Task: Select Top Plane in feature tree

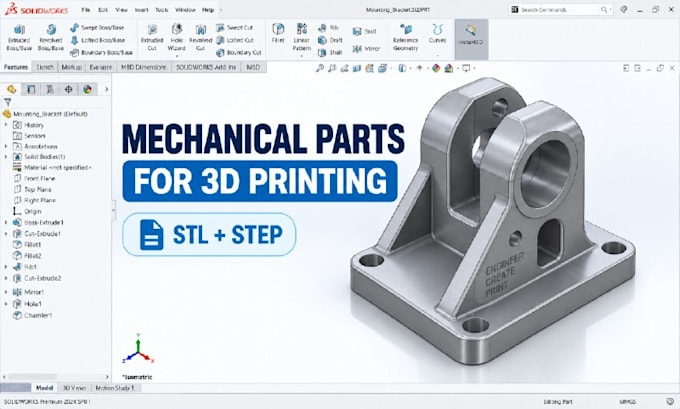Action: pyautogui.click(x=33, y=190)
